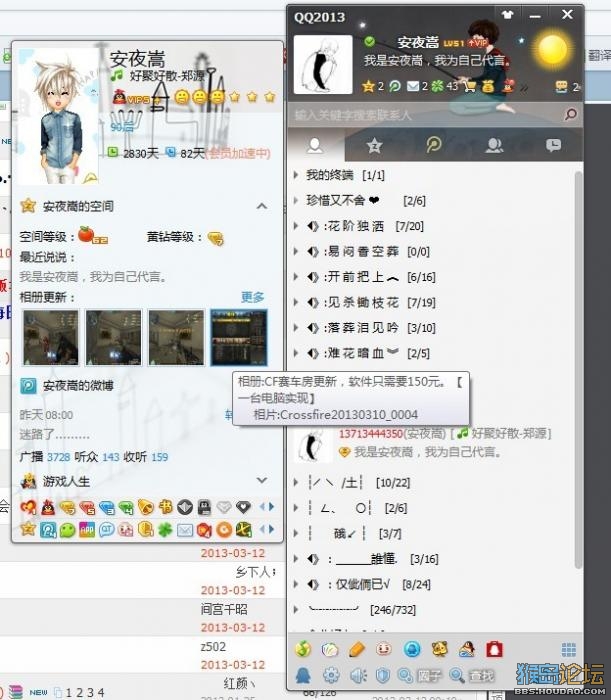This screenshot has height=700, width=611.
Task: Expand the contact group showing [10/22]
Action: [x=295, y=483]
